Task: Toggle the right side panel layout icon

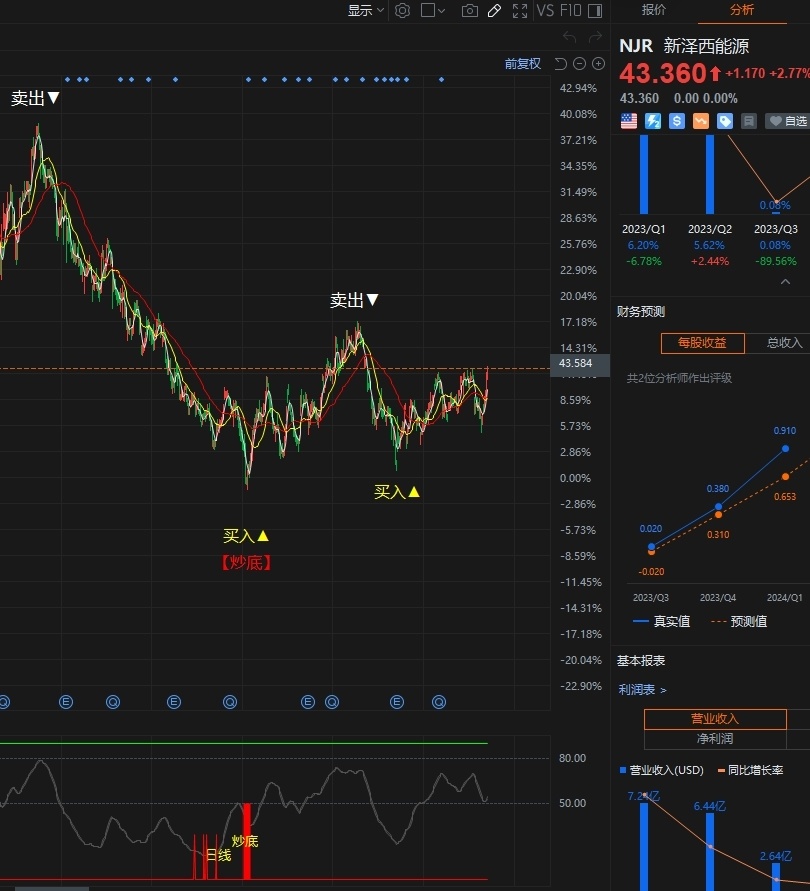Action: 595,10
